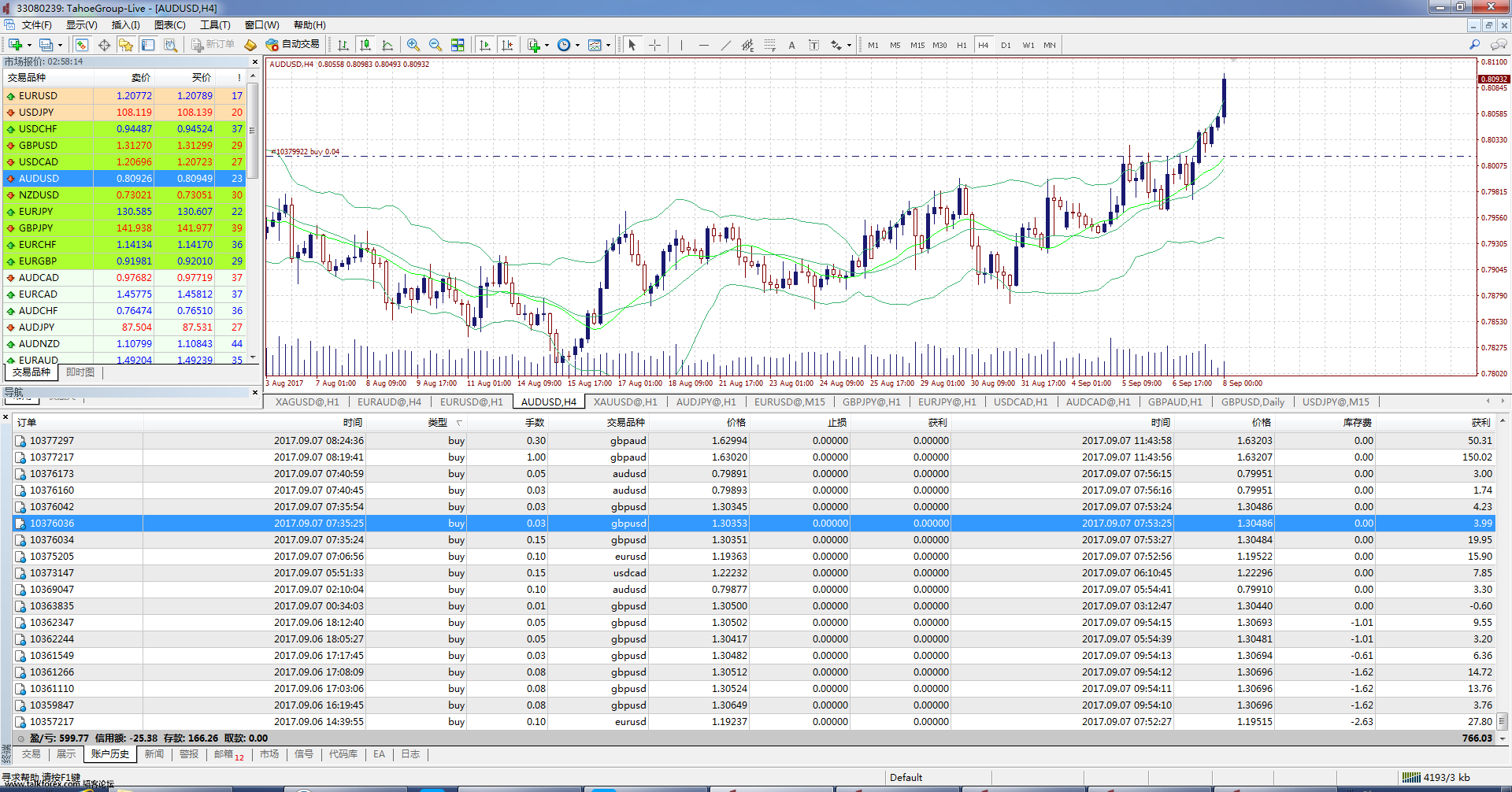Image resolution: width=1512 pixels, height=792 pixels.
Task: Open the 文件(F) menu
Action: click(x=36, y=25)
